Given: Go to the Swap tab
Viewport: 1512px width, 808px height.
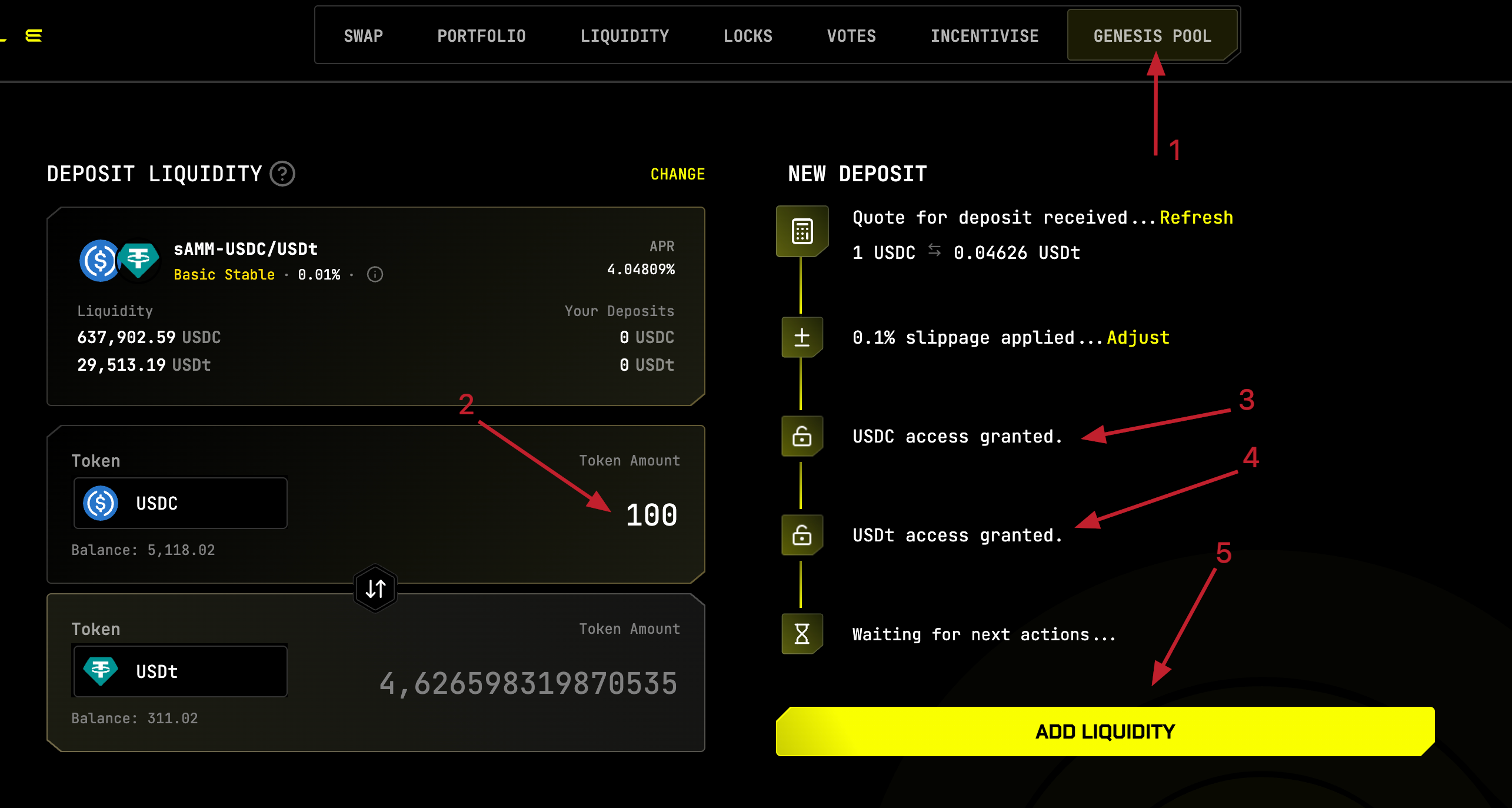Looking at the screenshot, I should 364,36.
